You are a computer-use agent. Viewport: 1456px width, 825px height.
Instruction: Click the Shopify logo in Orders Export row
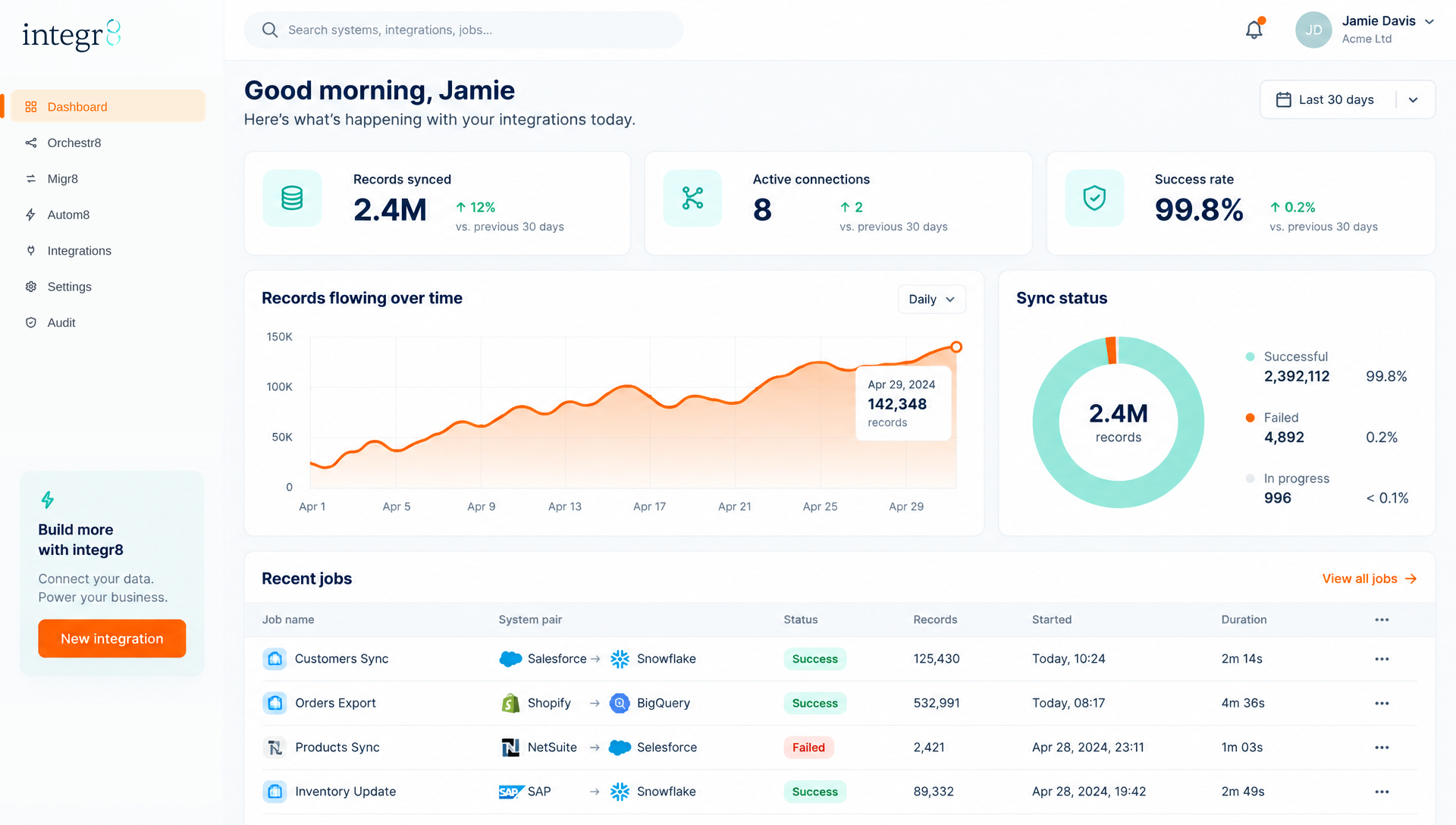(x=510, y=703)
